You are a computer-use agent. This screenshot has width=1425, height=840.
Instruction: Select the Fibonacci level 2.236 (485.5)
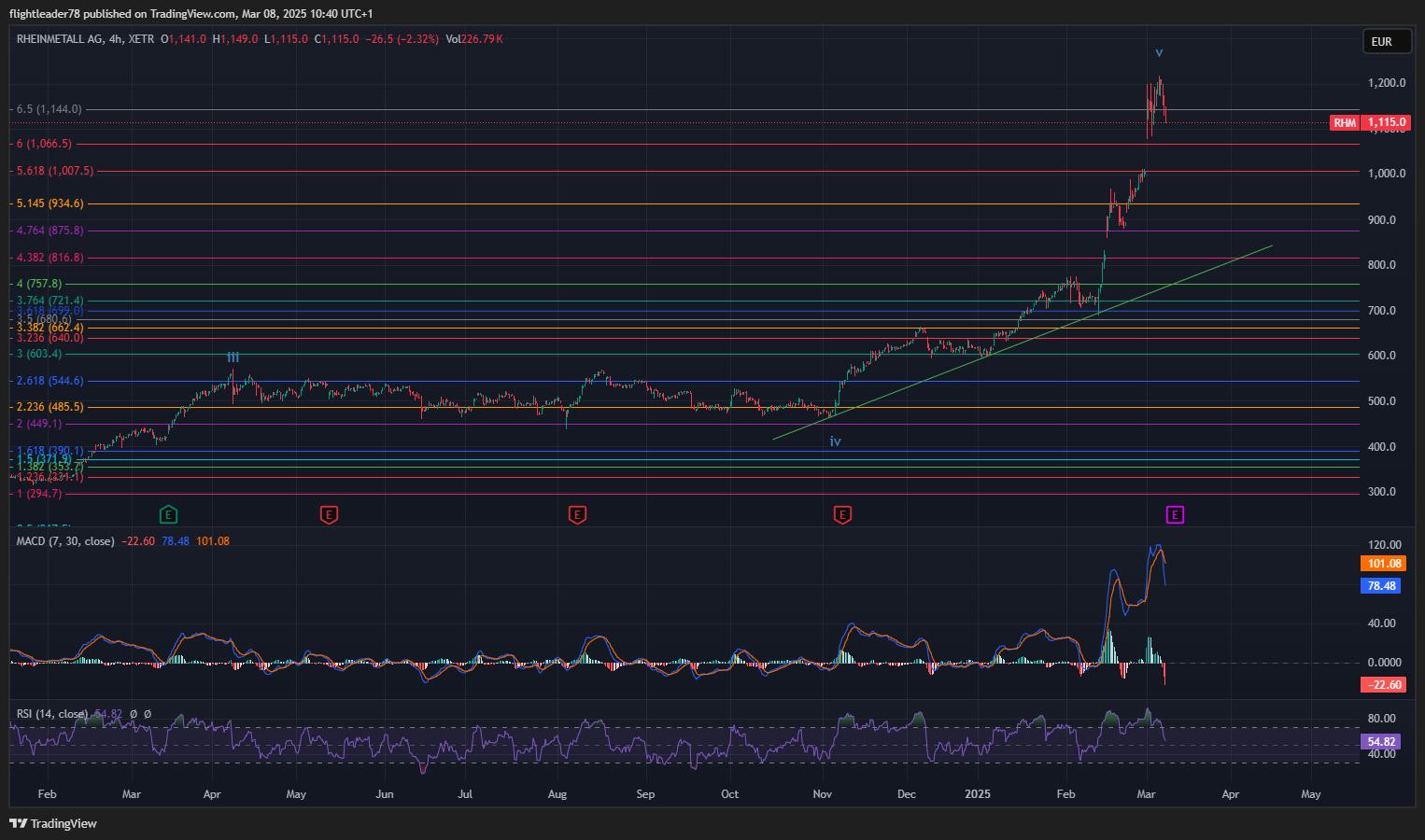pos(49,407)
